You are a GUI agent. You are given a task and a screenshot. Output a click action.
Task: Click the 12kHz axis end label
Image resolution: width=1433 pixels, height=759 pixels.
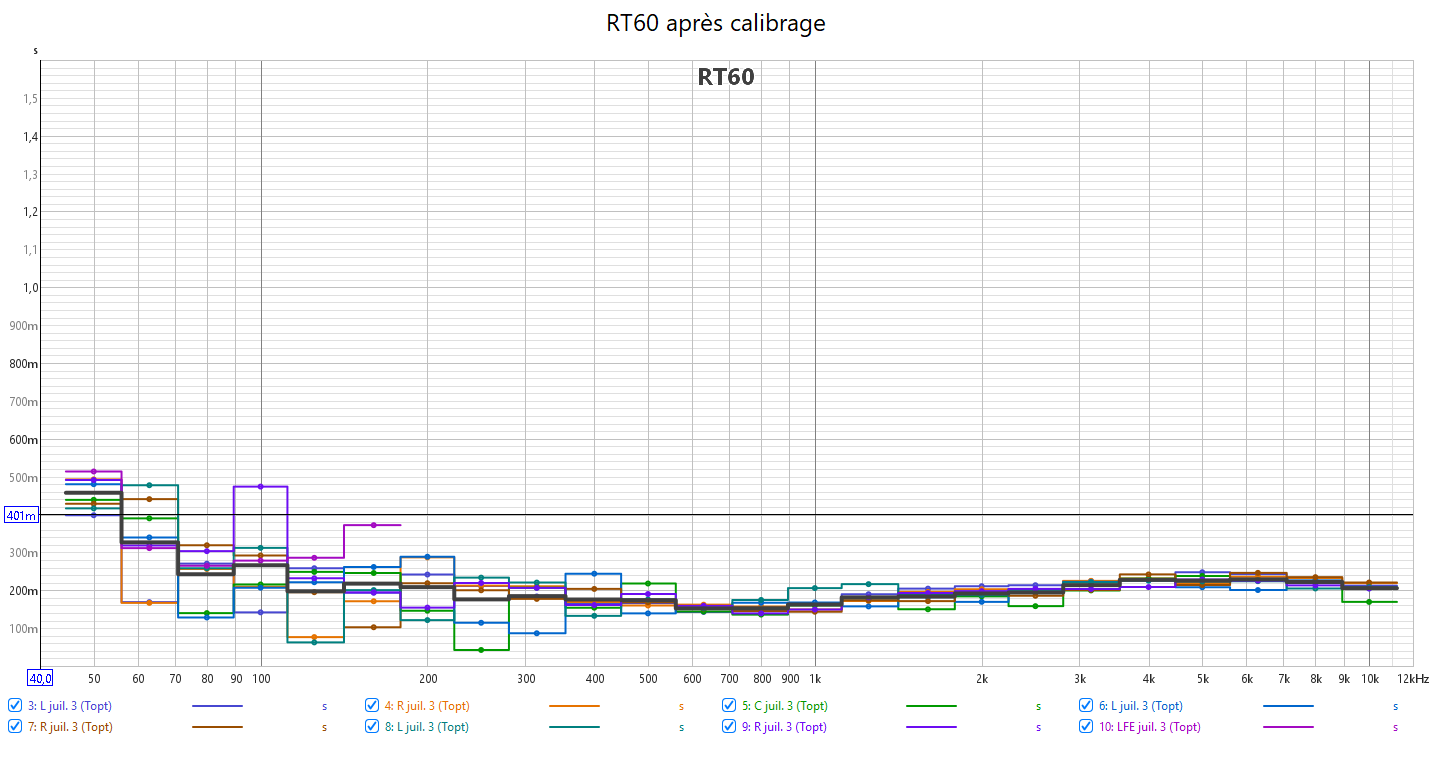pyautogui.click(x=1413, y=678)
